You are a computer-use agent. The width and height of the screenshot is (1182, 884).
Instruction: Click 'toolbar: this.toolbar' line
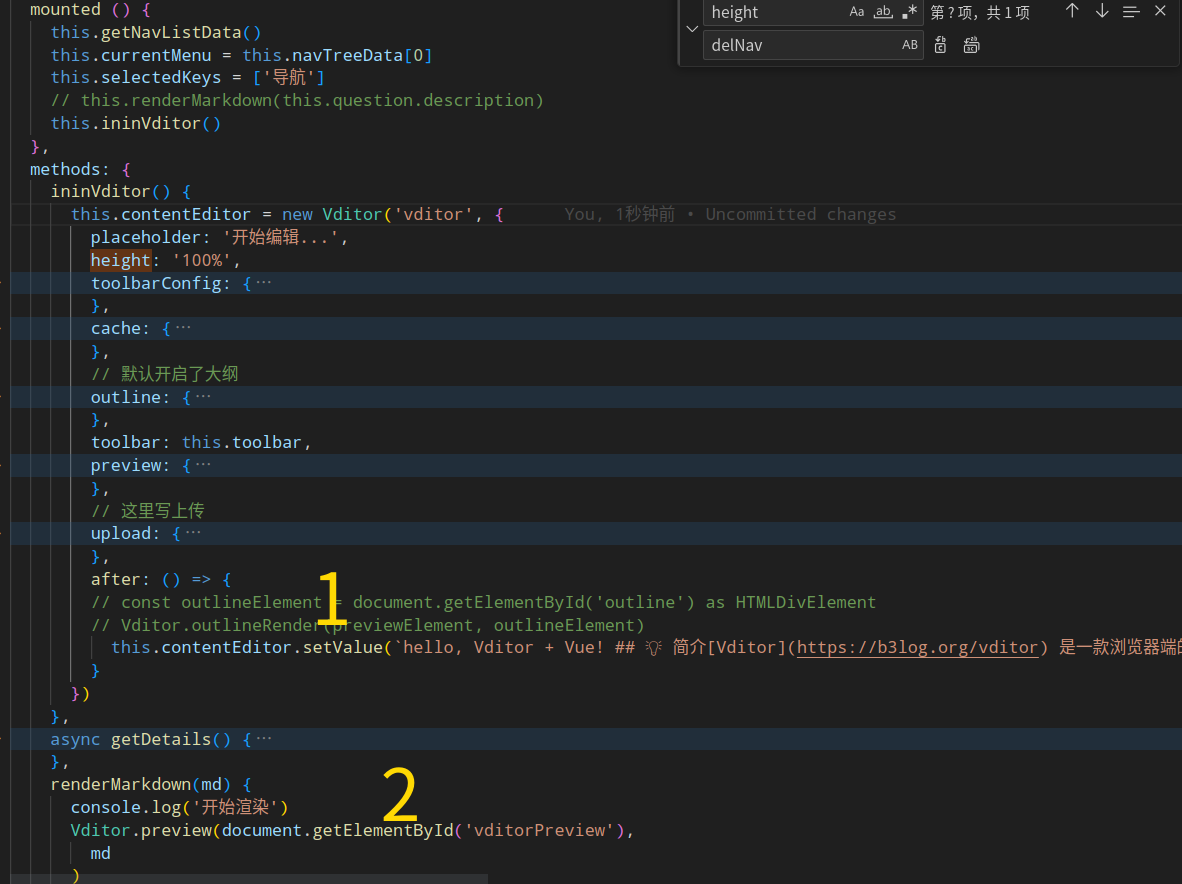point(201,442)
